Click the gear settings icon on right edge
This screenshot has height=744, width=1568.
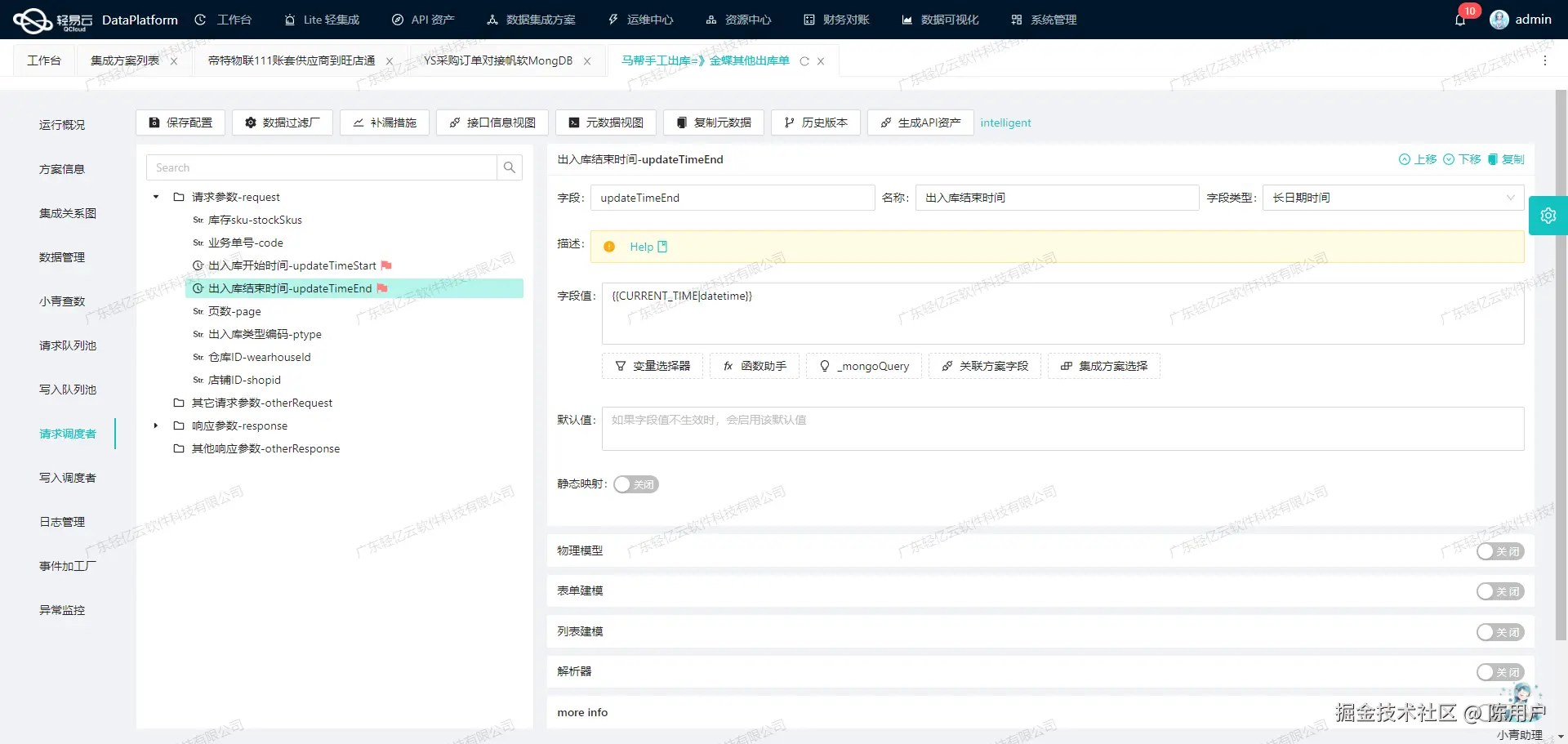pyautogui.click(x=1548, y=215)
